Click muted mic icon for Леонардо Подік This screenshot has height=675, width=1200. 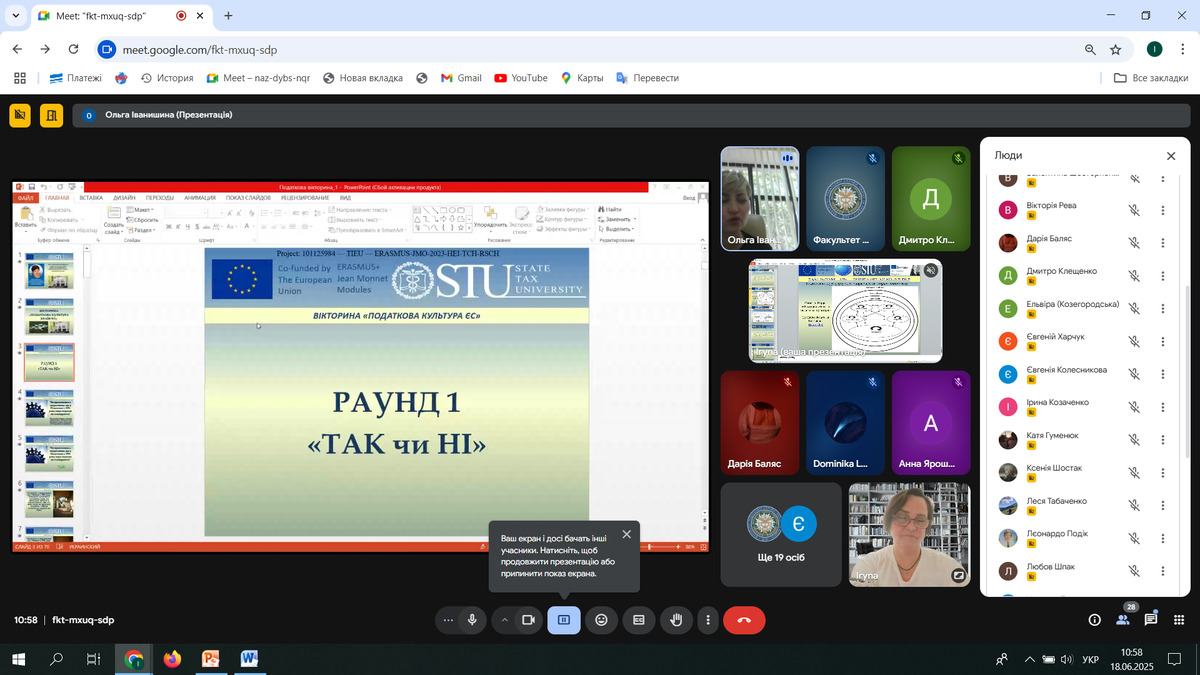[1135, 538]
